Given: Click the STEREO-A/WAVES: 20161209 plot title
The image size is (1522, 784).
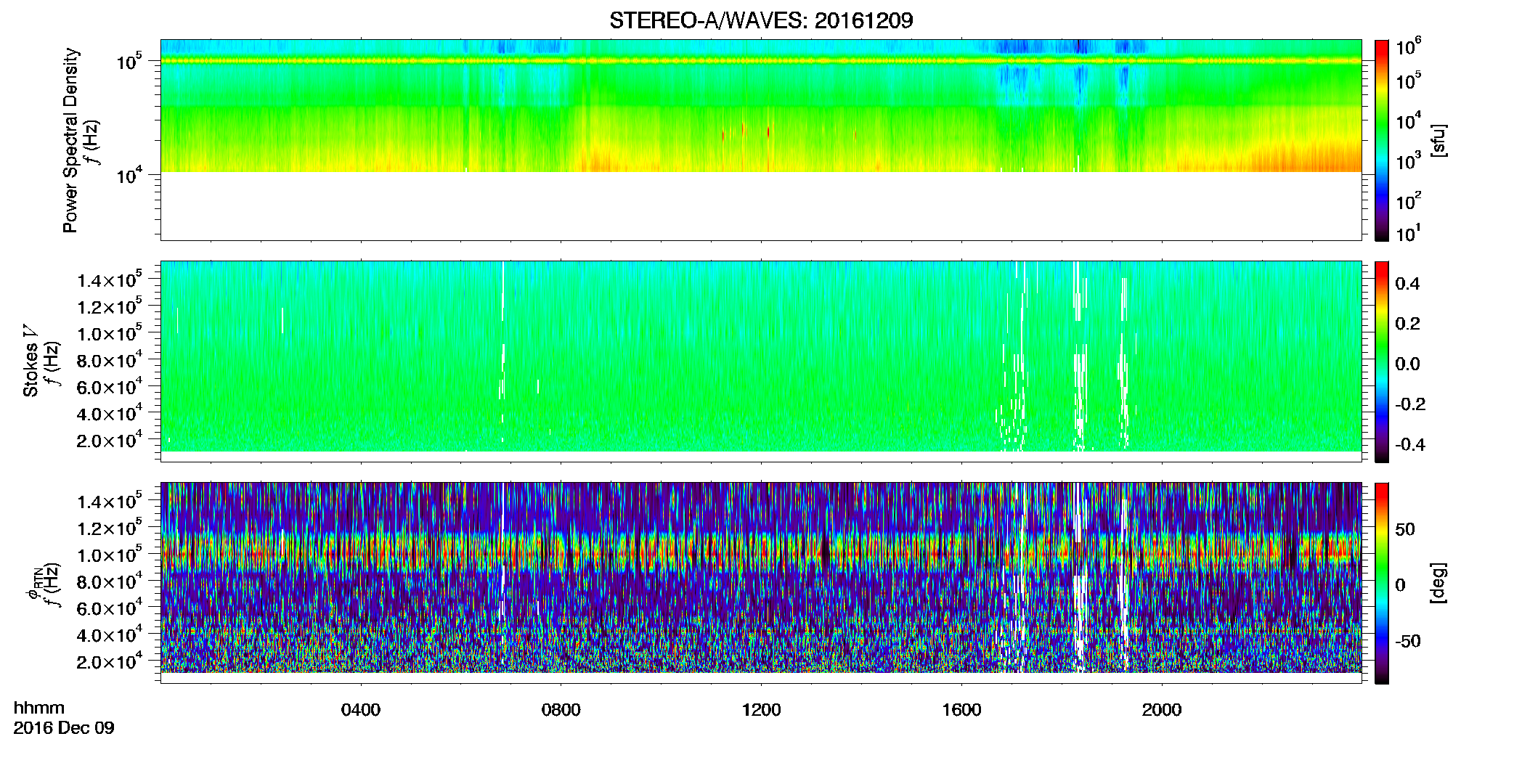Looking at the screenshot, I should tap(760, 20).
